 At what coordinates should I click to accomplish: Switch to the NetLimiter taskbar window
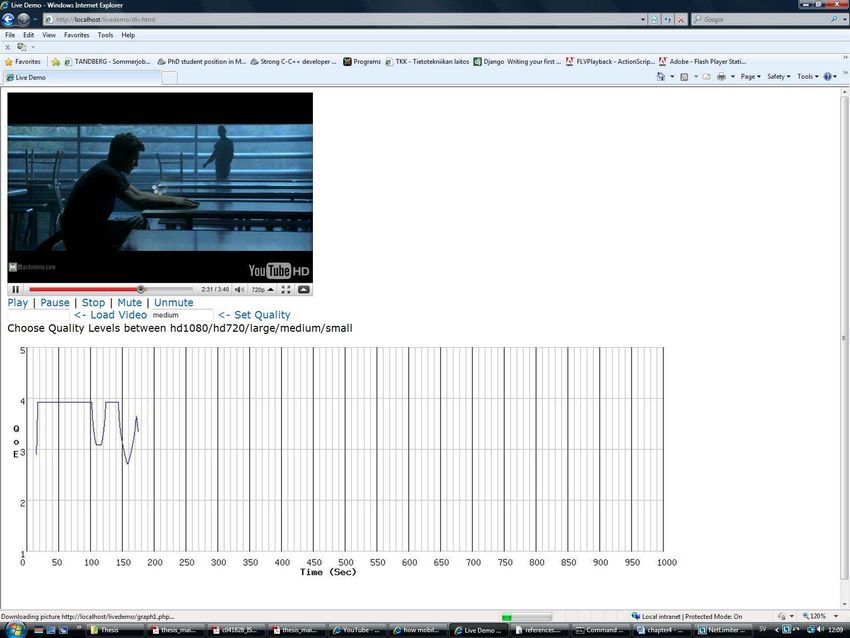point(723,630)
